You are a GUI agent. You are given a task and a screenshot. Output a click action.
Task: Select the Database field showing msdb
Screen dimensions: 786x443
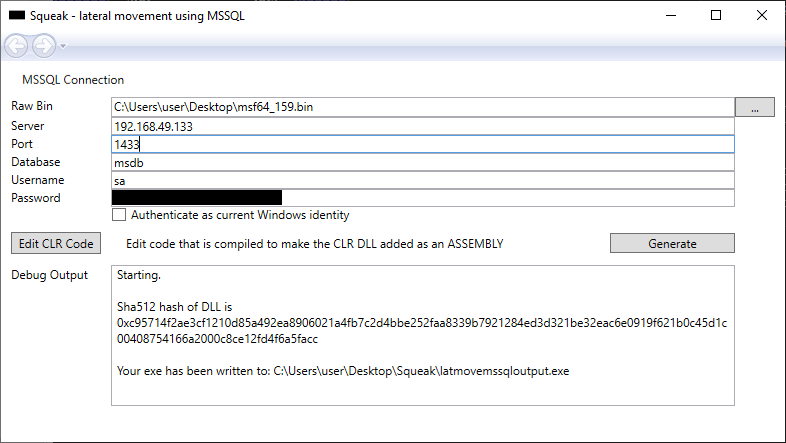click(x=422, y=162)
